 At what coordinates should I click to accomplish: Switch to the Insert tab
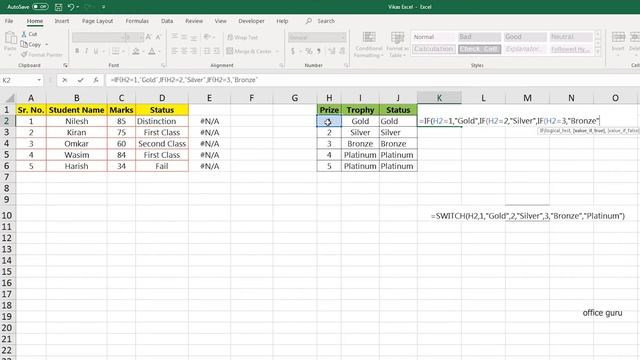point(62,21)
